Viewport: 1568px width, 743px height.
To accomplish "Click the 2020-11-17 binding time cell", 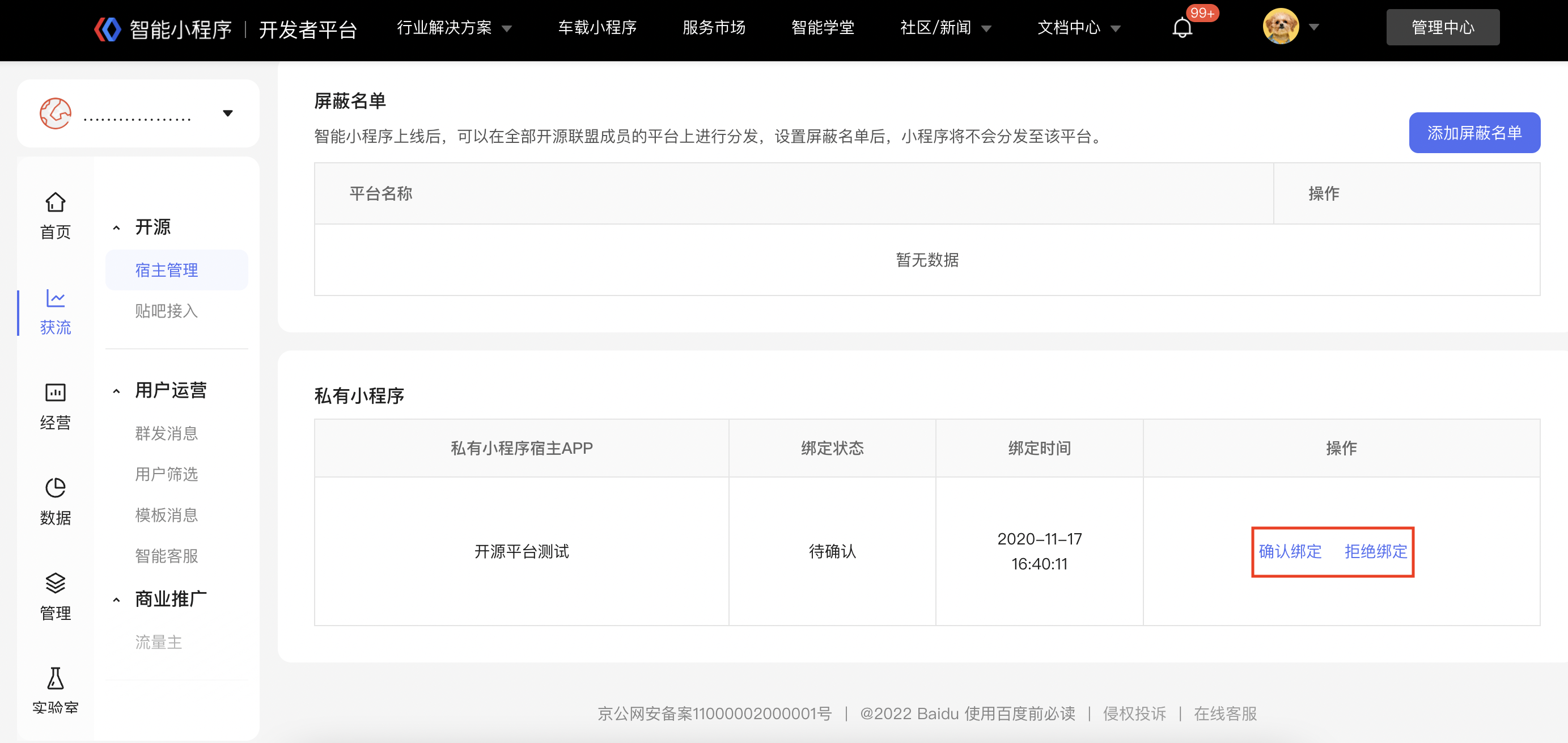I will [1039, 551].
